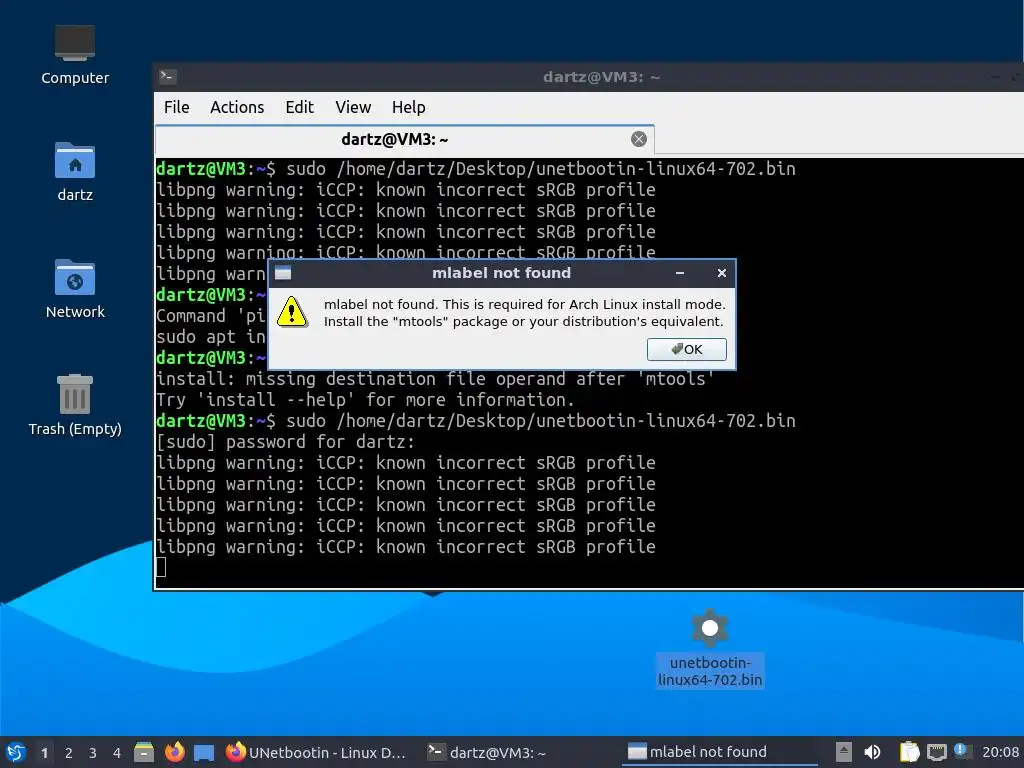
Task: Click OK in the mlabel not found dialog
Action: (686, 349)
